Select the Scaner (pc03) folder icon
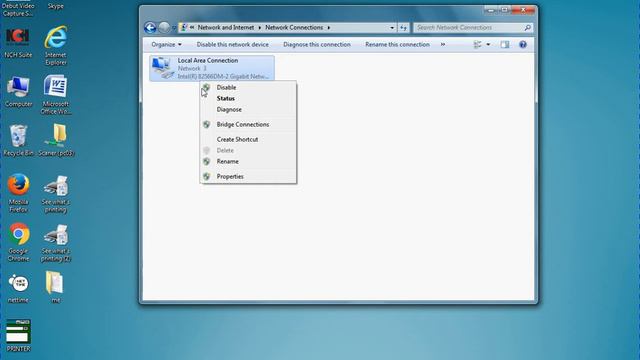 pyautogui.click(x=56, y=141)
